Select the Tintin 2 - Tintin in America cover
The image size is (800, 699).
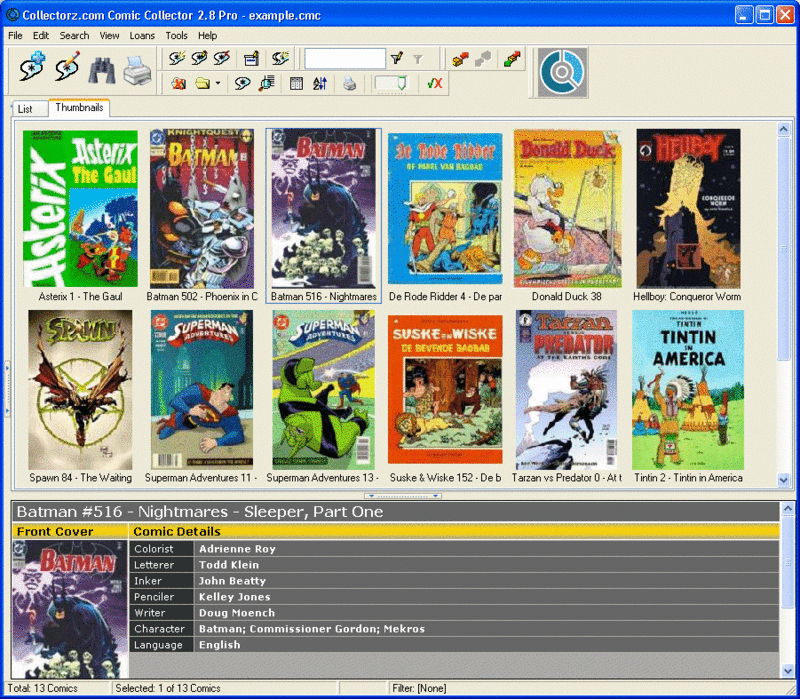[688, 390]
